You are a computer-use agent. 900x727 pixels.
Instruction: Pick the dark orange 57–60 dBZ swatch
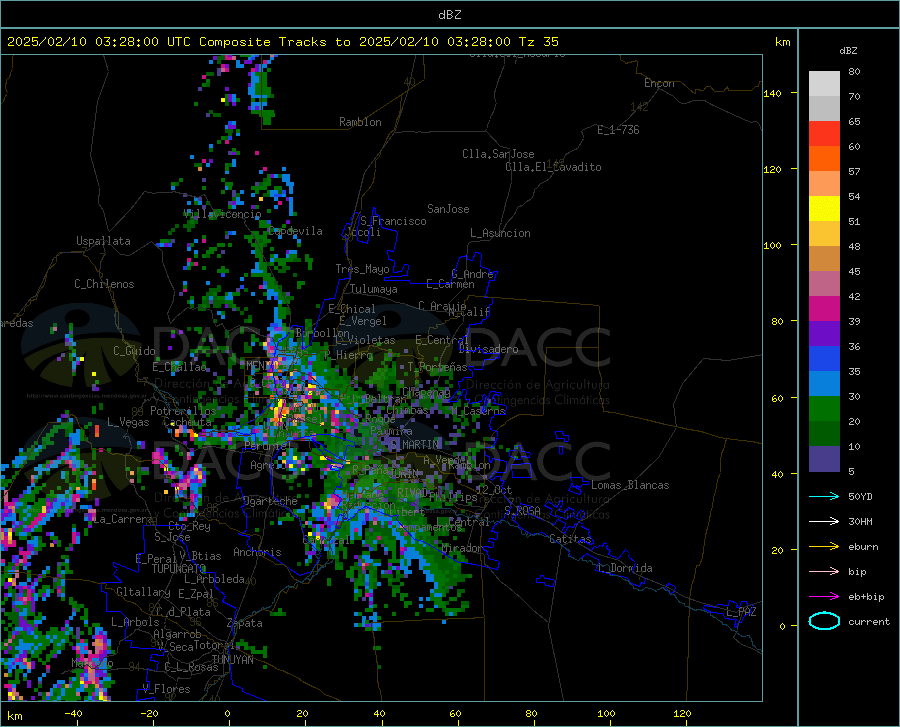click(x=824, y=159)
